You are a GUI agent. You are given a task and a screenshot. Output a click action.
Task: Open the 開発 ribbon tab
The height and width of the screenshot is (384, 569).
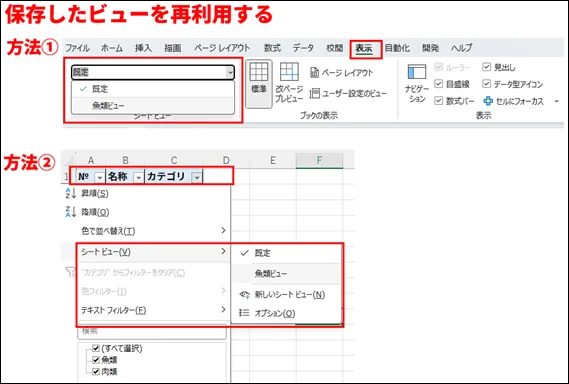coord(430,48)
